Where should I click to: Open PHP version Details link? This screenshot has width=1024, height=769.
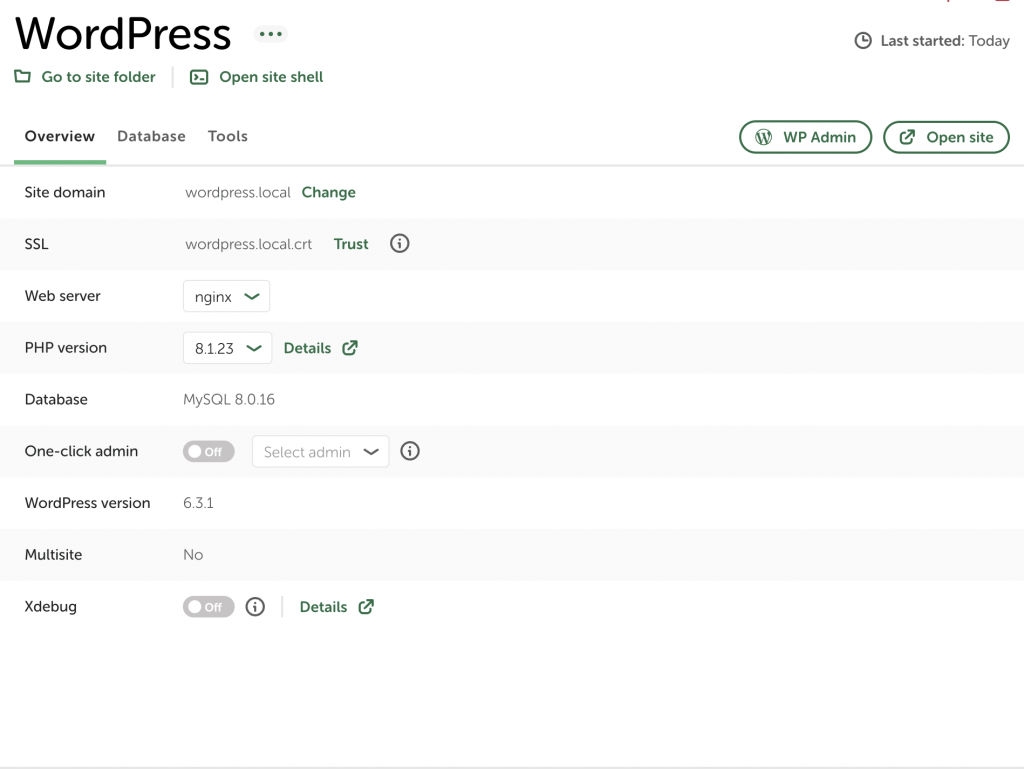click(307, 348)
